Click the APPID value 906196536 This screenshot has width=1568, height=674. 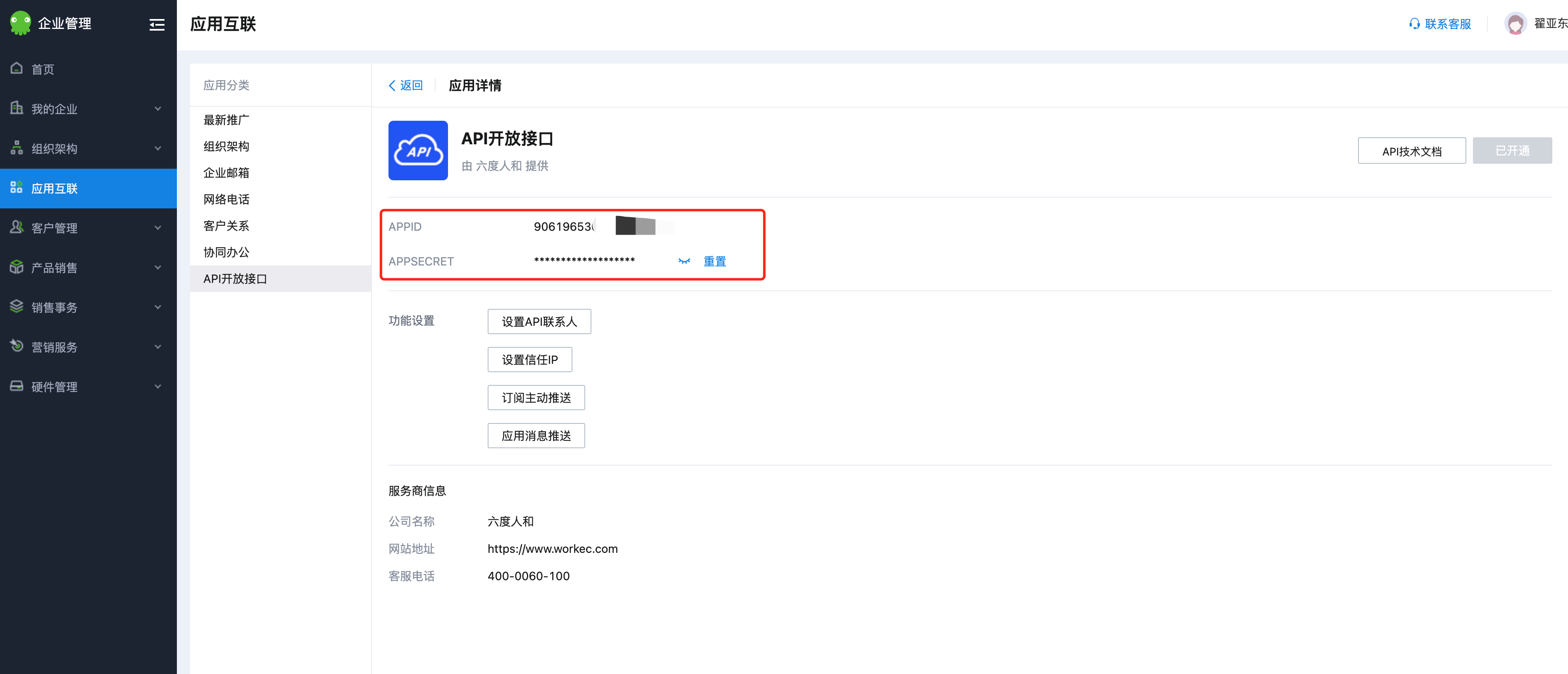pos(564,227)
